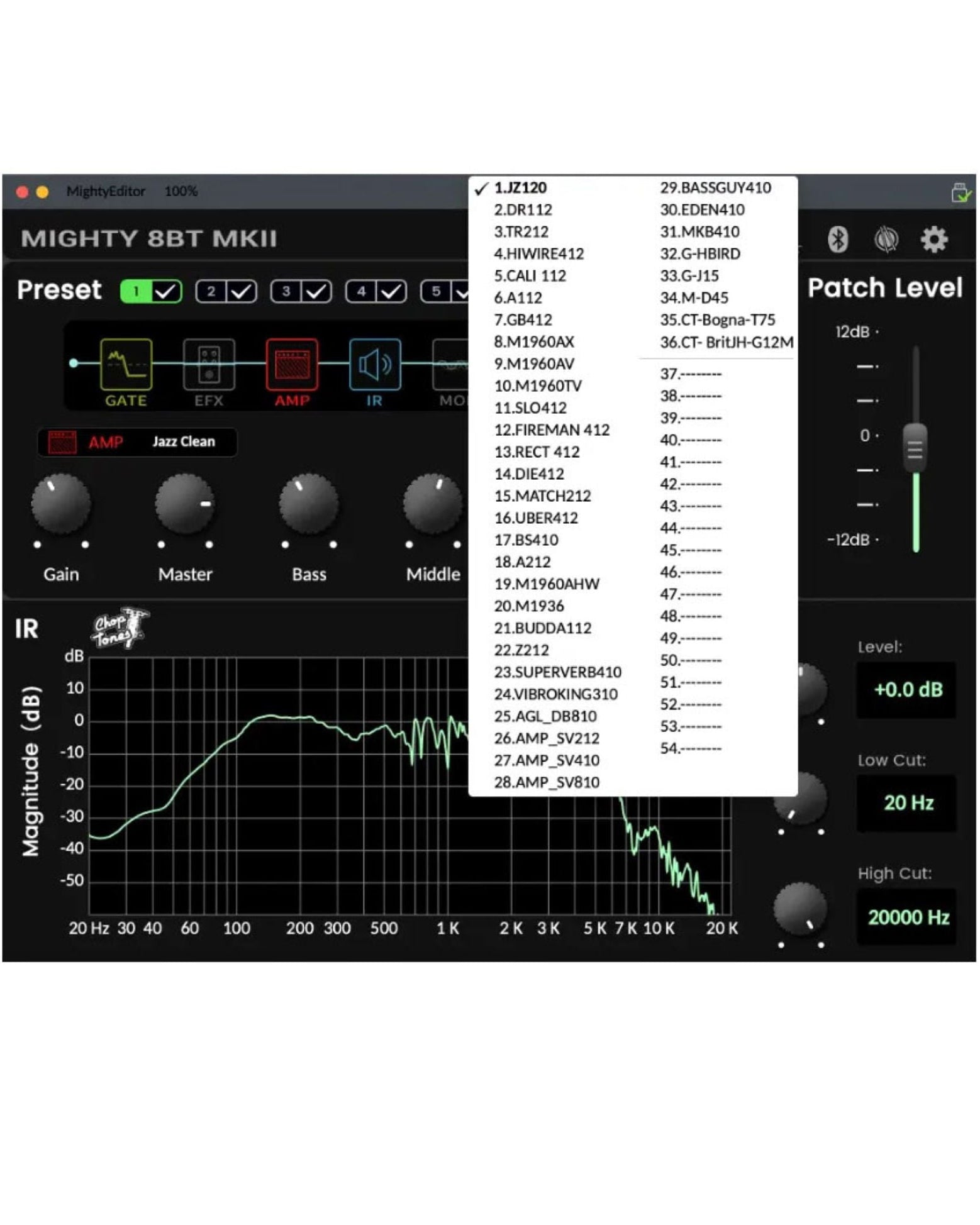The width and height of the screenshot is (980, 1225).
Task: Select preset number 5
Action: click(436, 292)
